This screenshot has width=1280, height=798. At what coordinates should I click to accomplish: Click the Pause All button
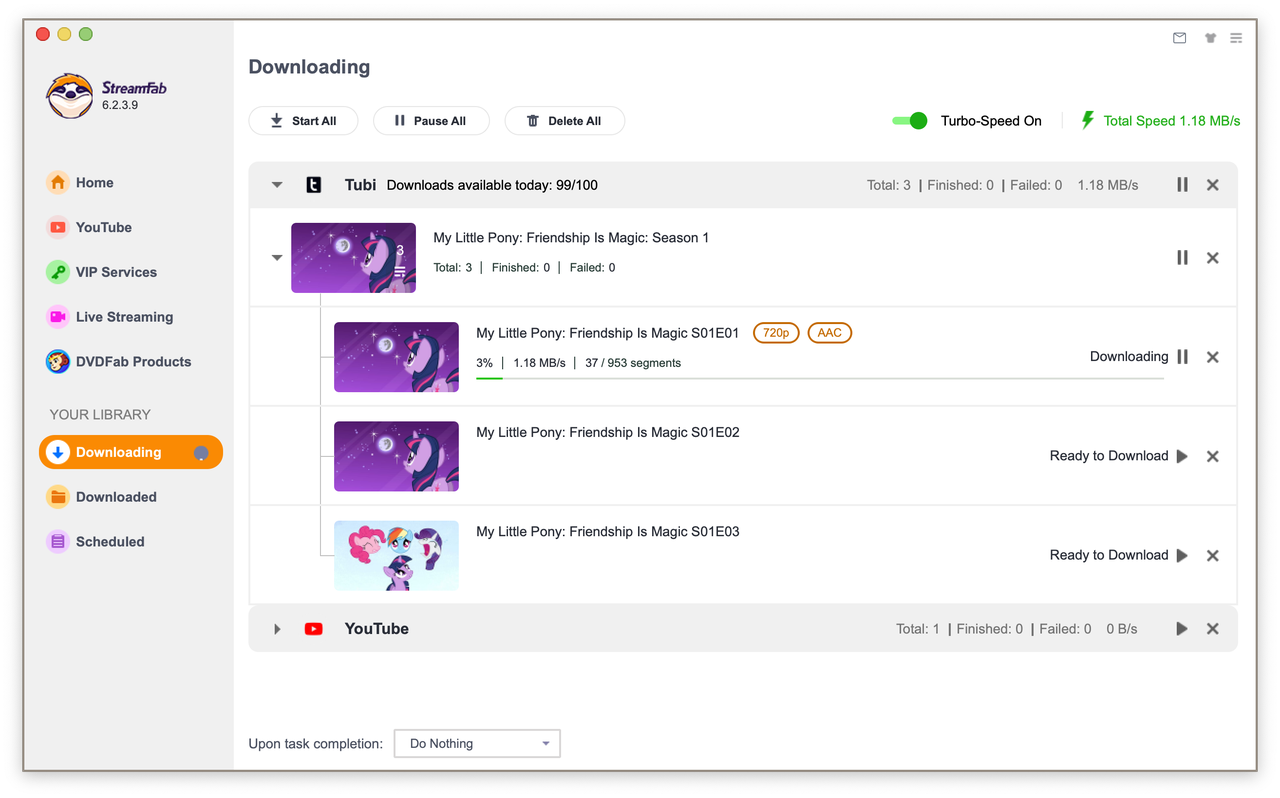(431, 121)
